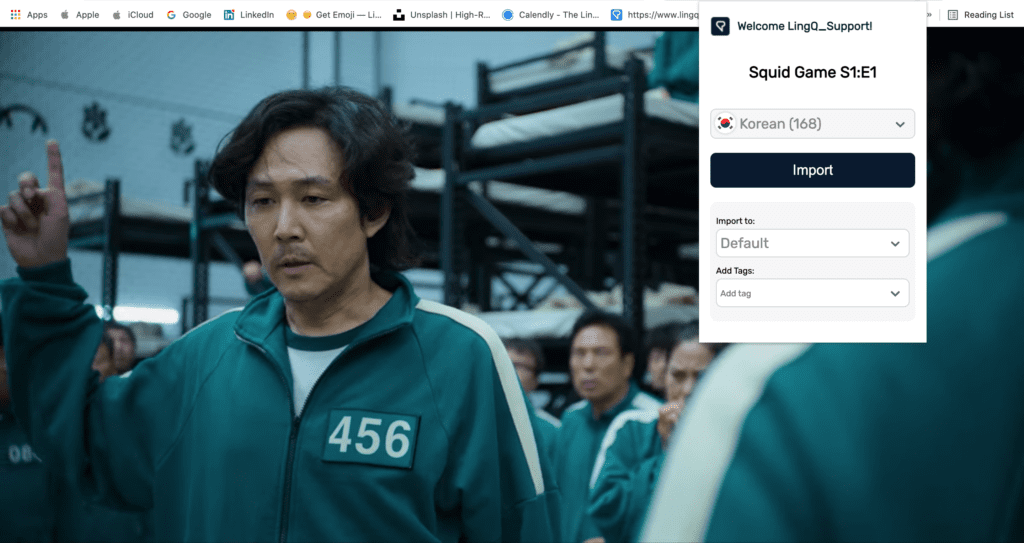Click the Squid Game video frame
This screenshot has width=1024, height=543.
(x=350, y=300)
